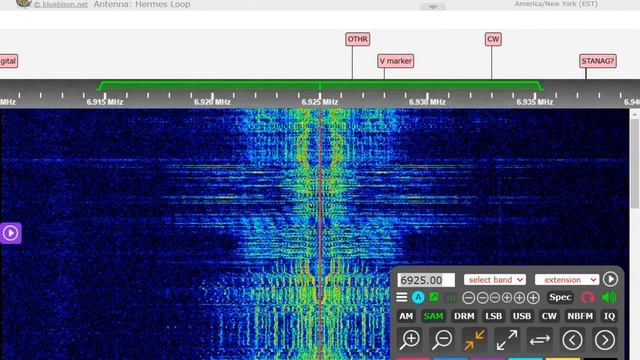The height and width of the screenshot is (360, 640).
Task: Step frequency up with the middle plus button
Action: [519, 298]
